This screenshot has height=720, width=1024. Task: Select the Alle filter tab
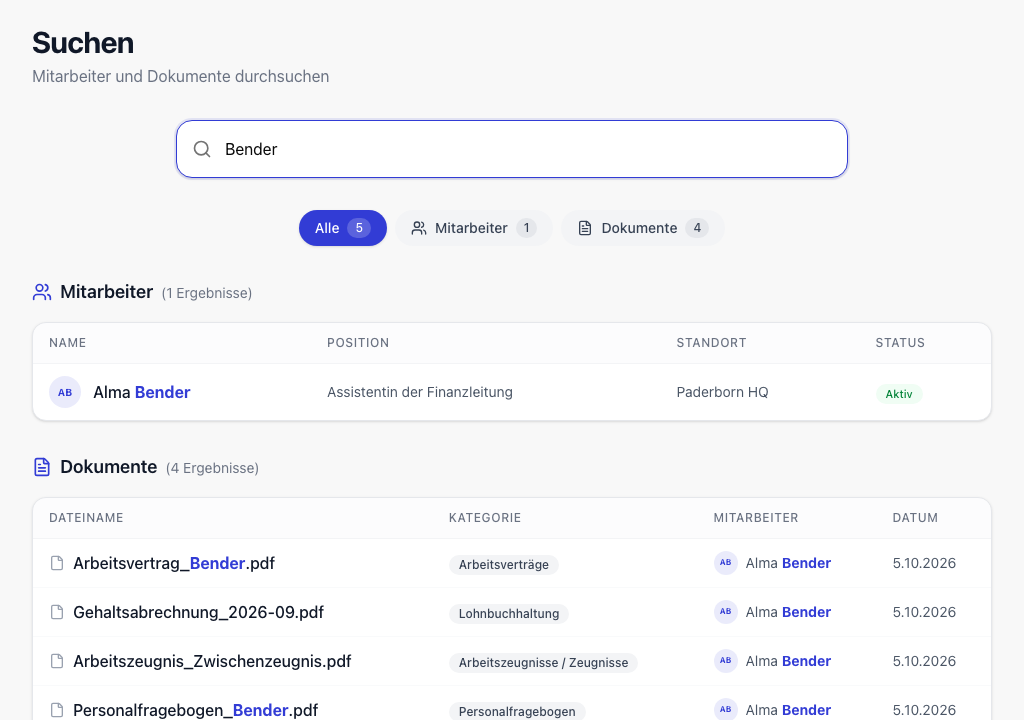(343, 228)
